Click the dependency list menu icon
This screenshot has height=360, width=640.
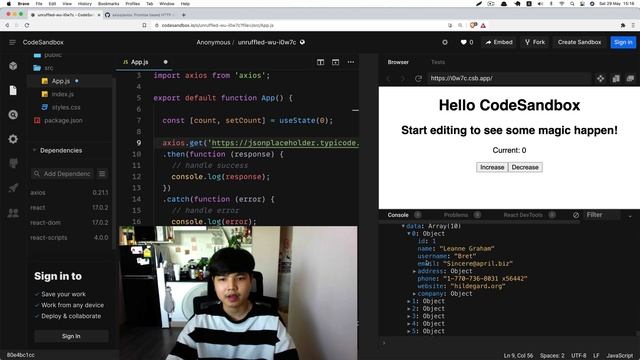click(102, 174)
